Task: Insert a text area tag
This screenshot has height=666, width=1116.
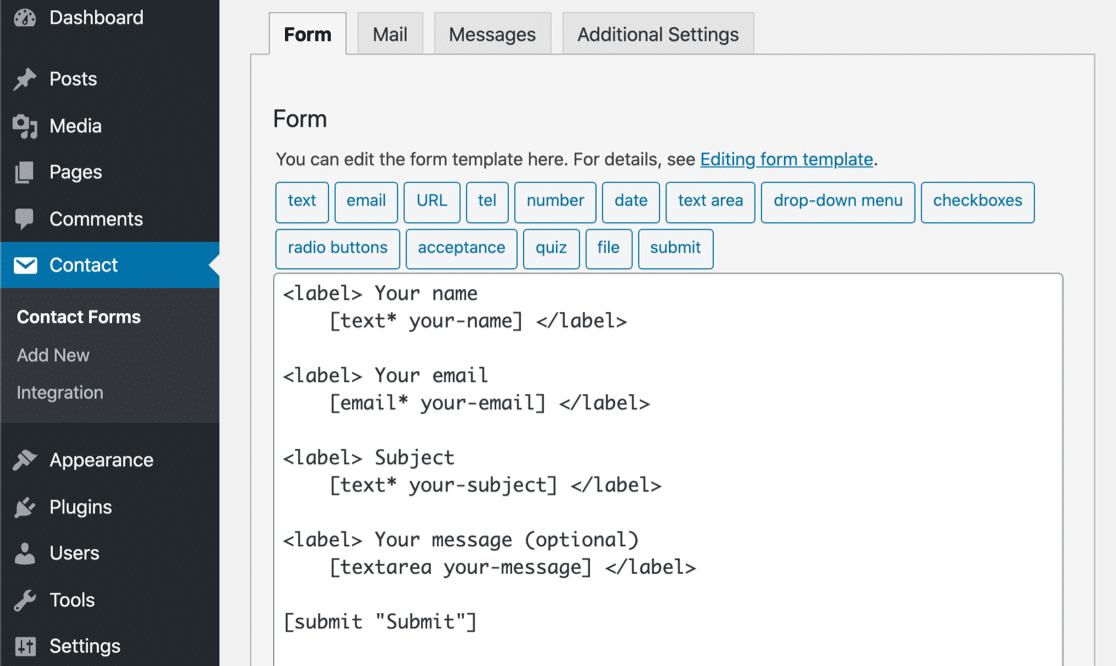Action: (x=710, y=202)
